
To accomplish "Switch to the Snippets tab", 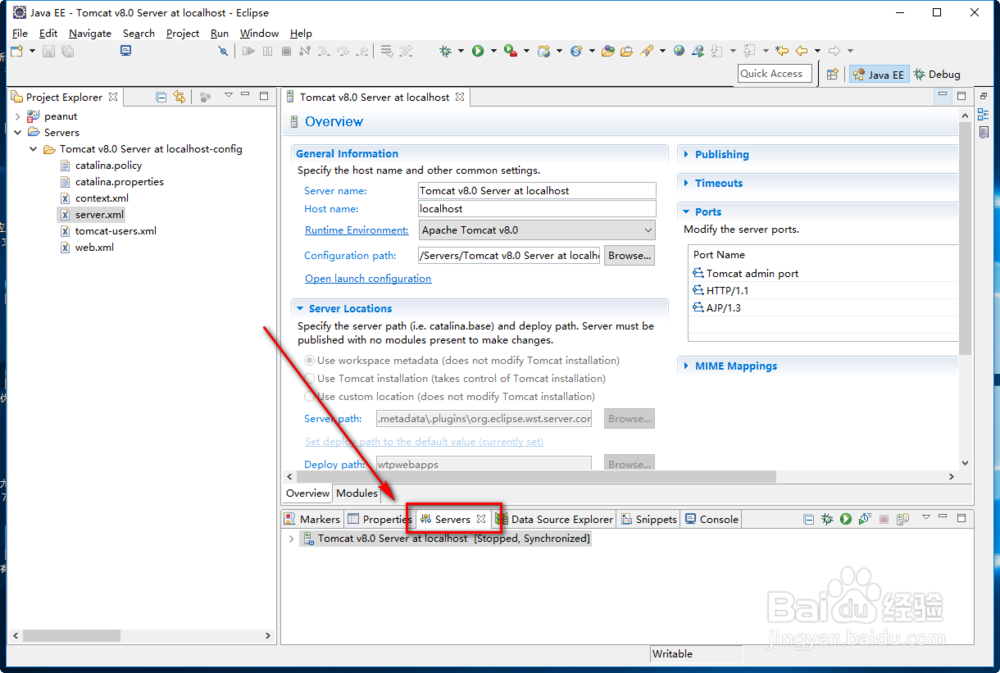I will 649,519.
